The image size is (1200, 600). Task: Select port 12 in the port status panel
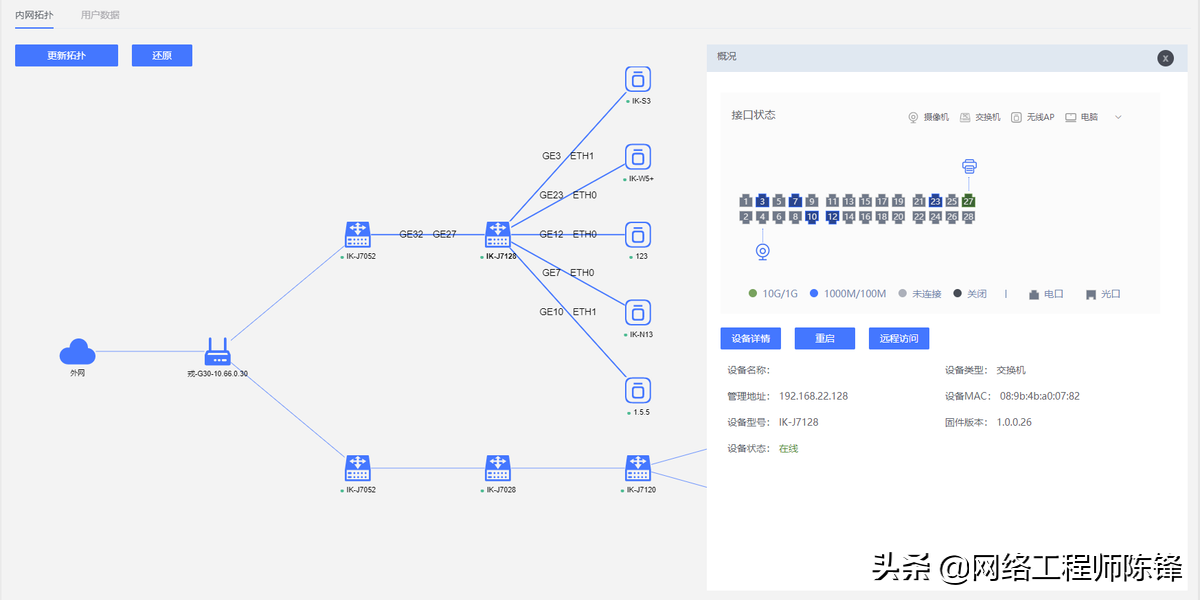point(831,216)
